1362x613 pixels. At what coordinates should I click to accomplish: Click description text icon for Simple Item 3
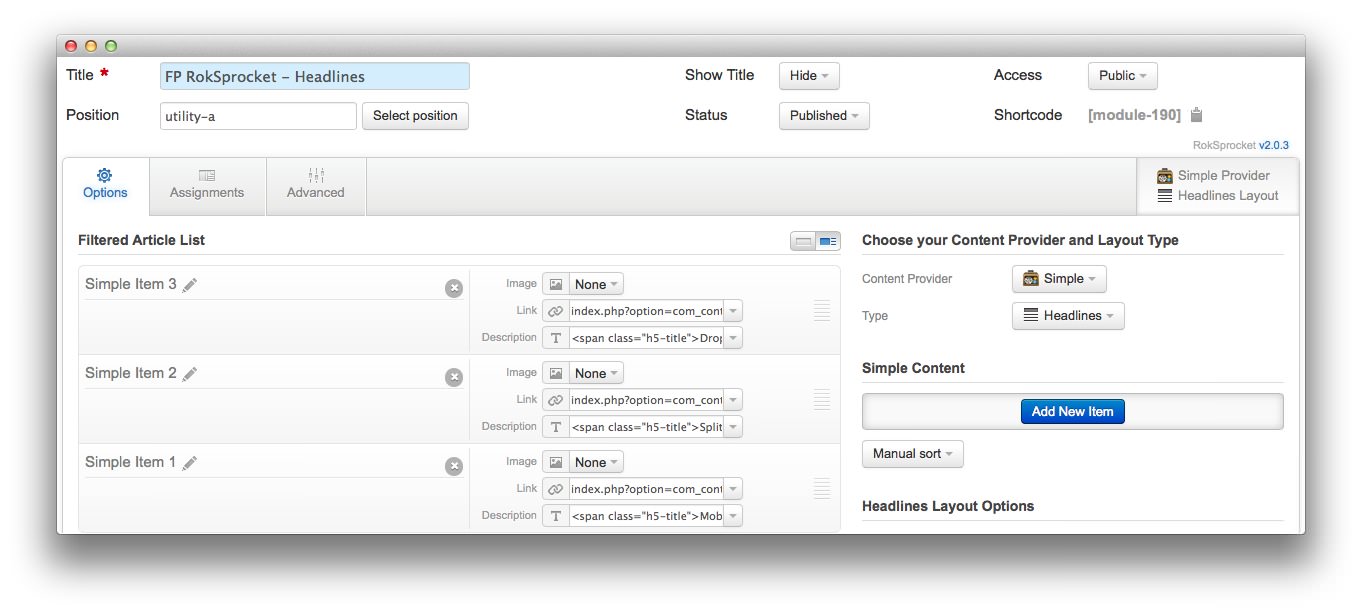(556, 338)
